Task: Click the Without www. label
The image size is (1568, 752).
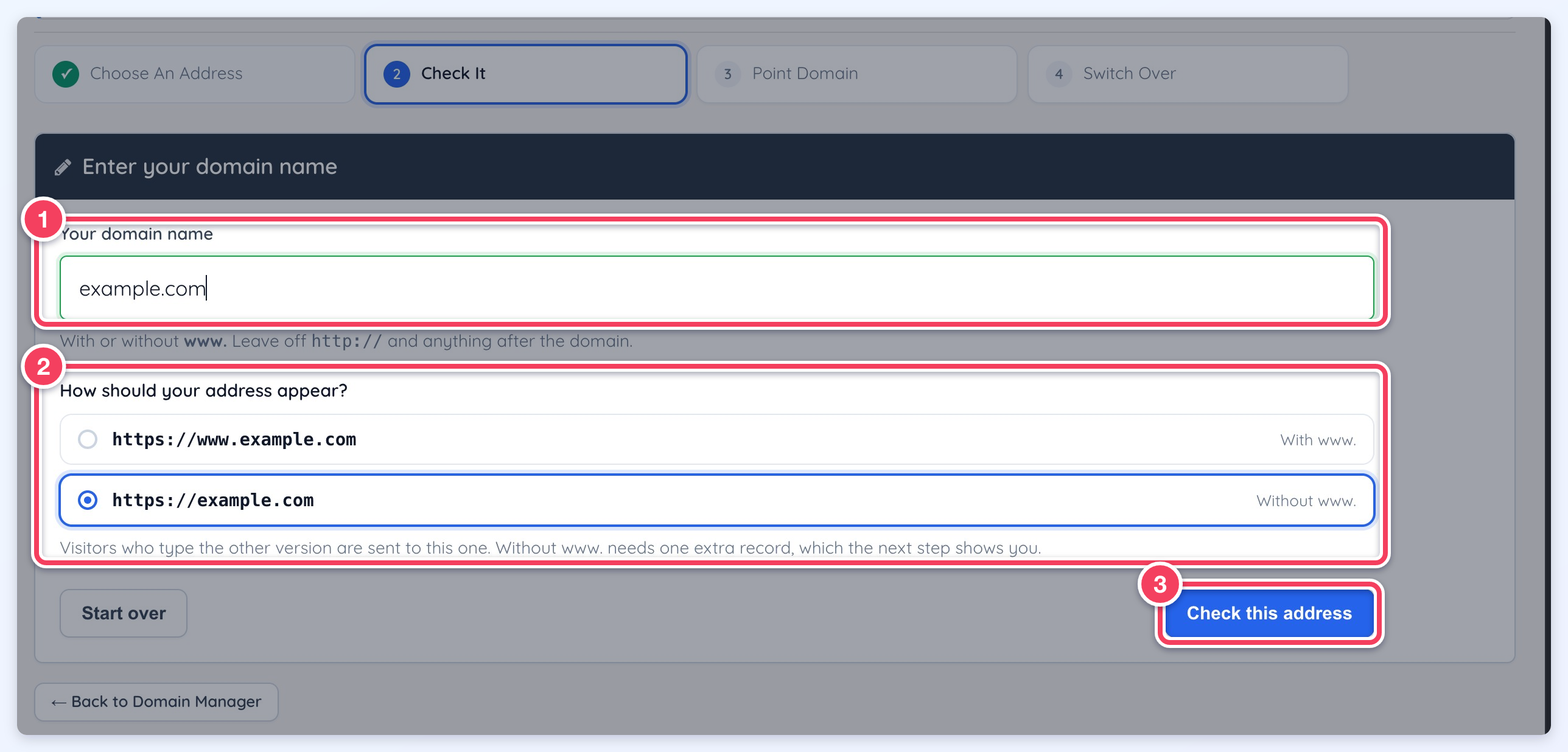Action: (x=1306, y=501)
